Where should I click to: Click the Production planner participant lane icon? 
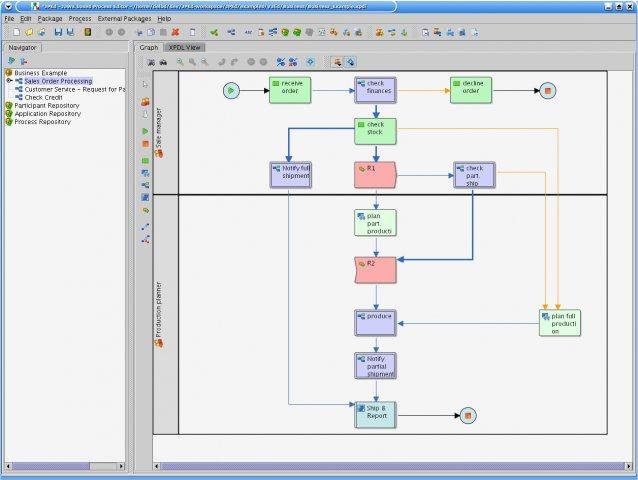click(x=158, y=343)
